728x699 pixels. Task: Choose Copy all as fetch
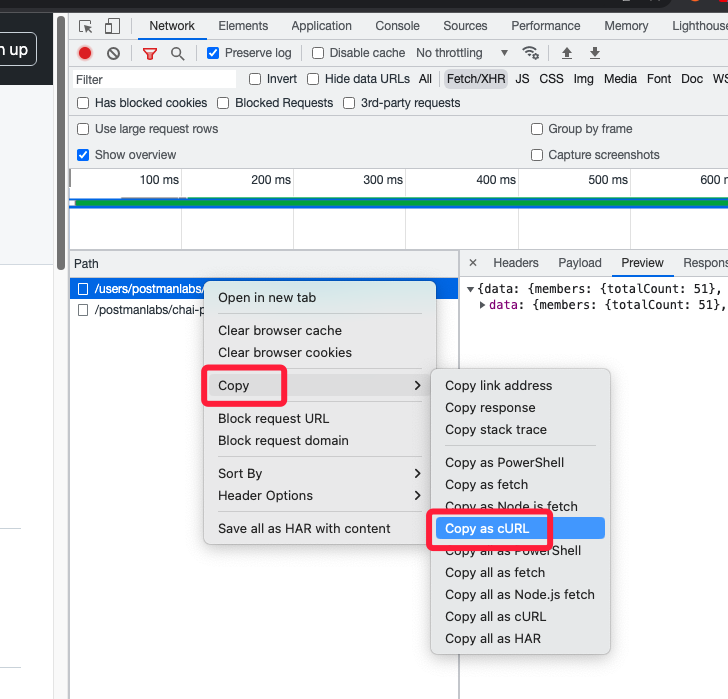[x=520, y=572]
